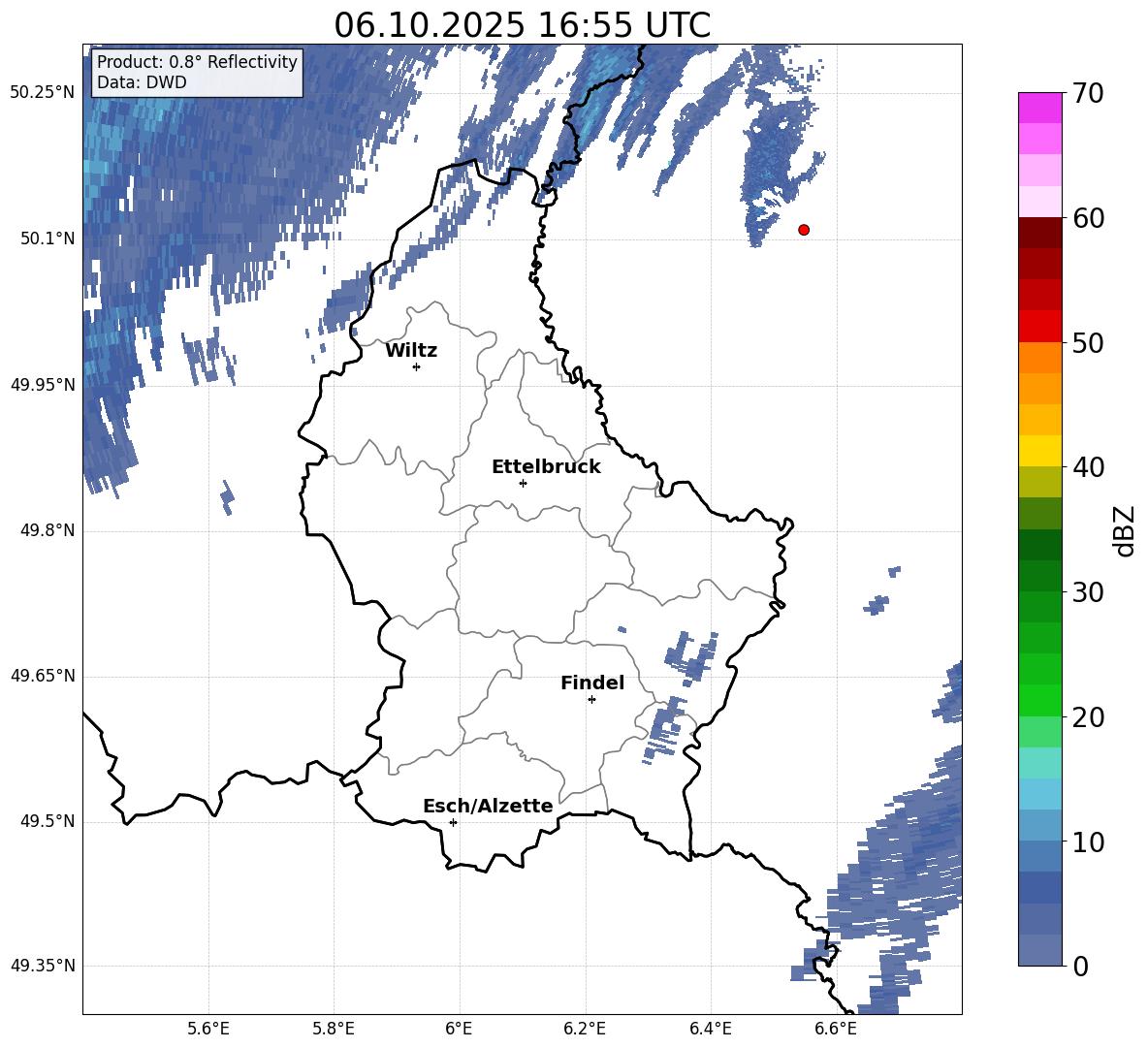Click the 6°E longitude label
The width and height of the screenshot is (1148, 1048).
coord(459,1029)
